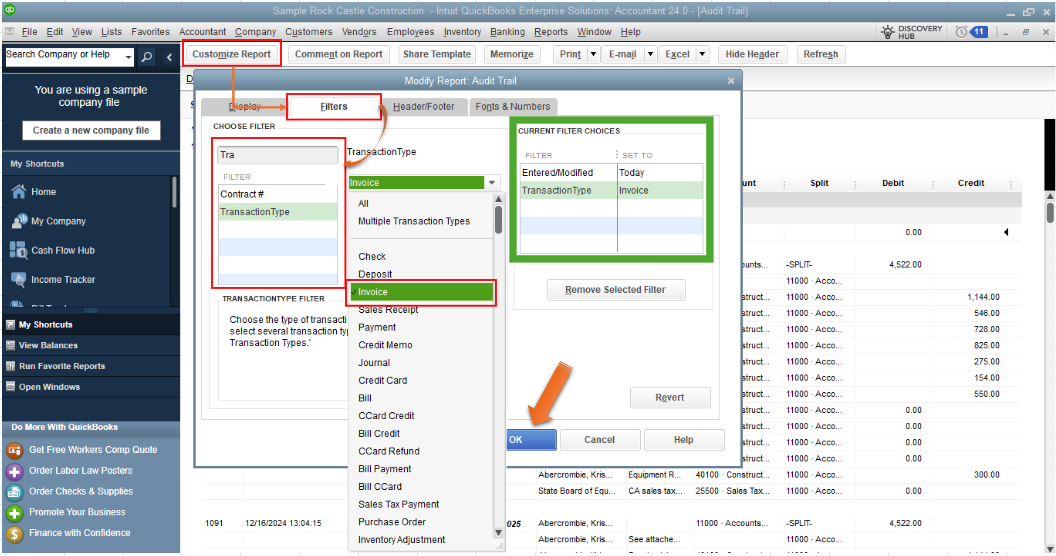Switch to the Fonts & Numbers tab
Screen dimensions: 1056x556
point(513,106)
